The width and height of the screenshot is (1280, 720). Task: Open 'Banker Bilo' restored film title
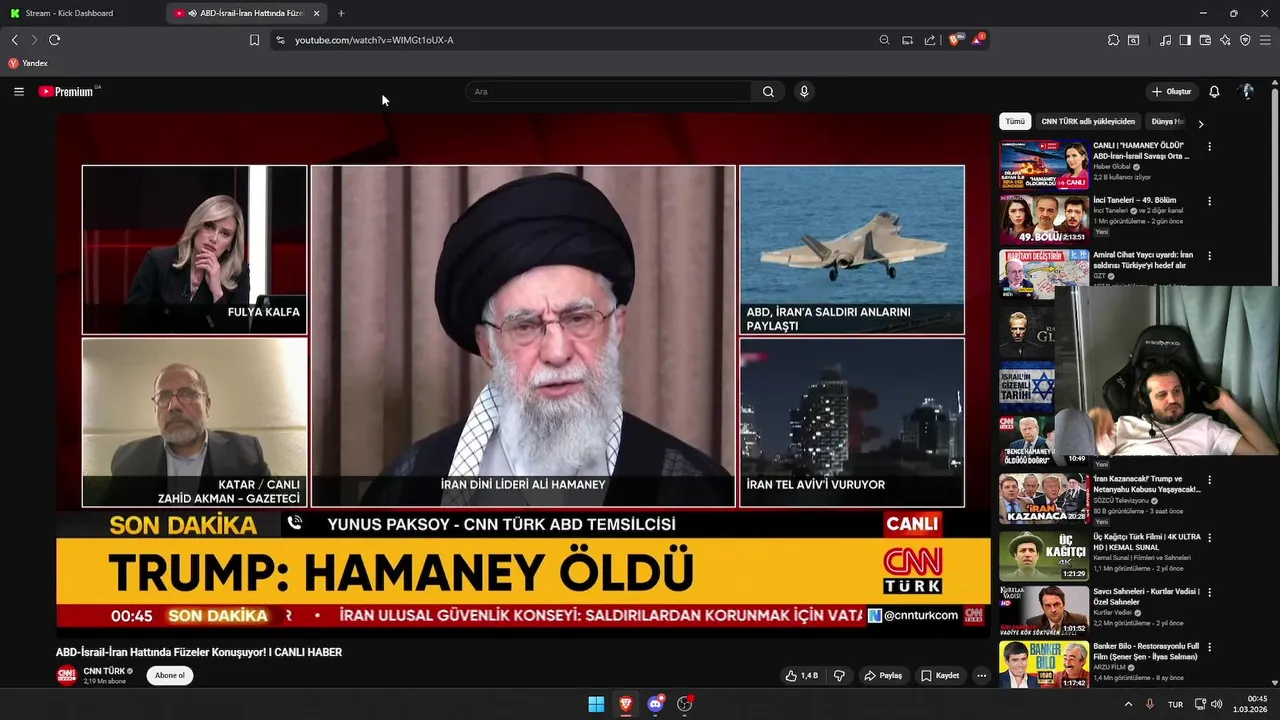click(1146, 651)
